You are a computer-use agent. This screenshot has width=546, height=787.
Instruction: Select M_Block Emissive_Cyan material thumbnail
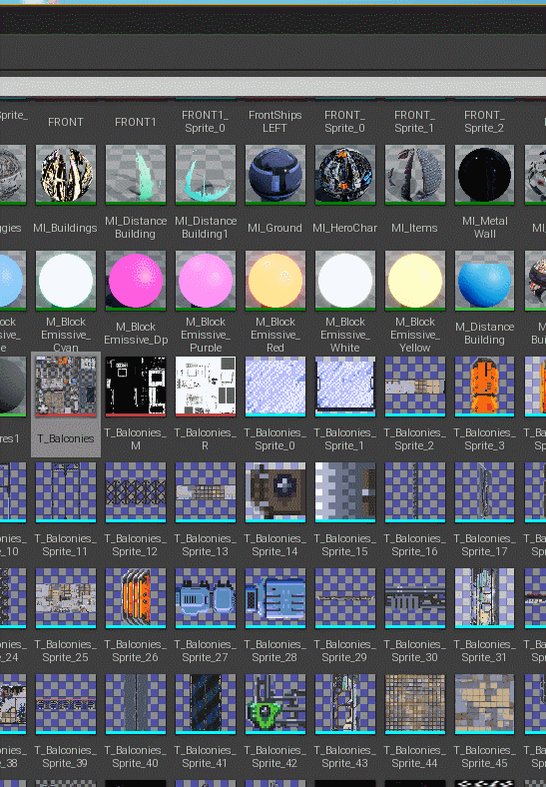66,281
